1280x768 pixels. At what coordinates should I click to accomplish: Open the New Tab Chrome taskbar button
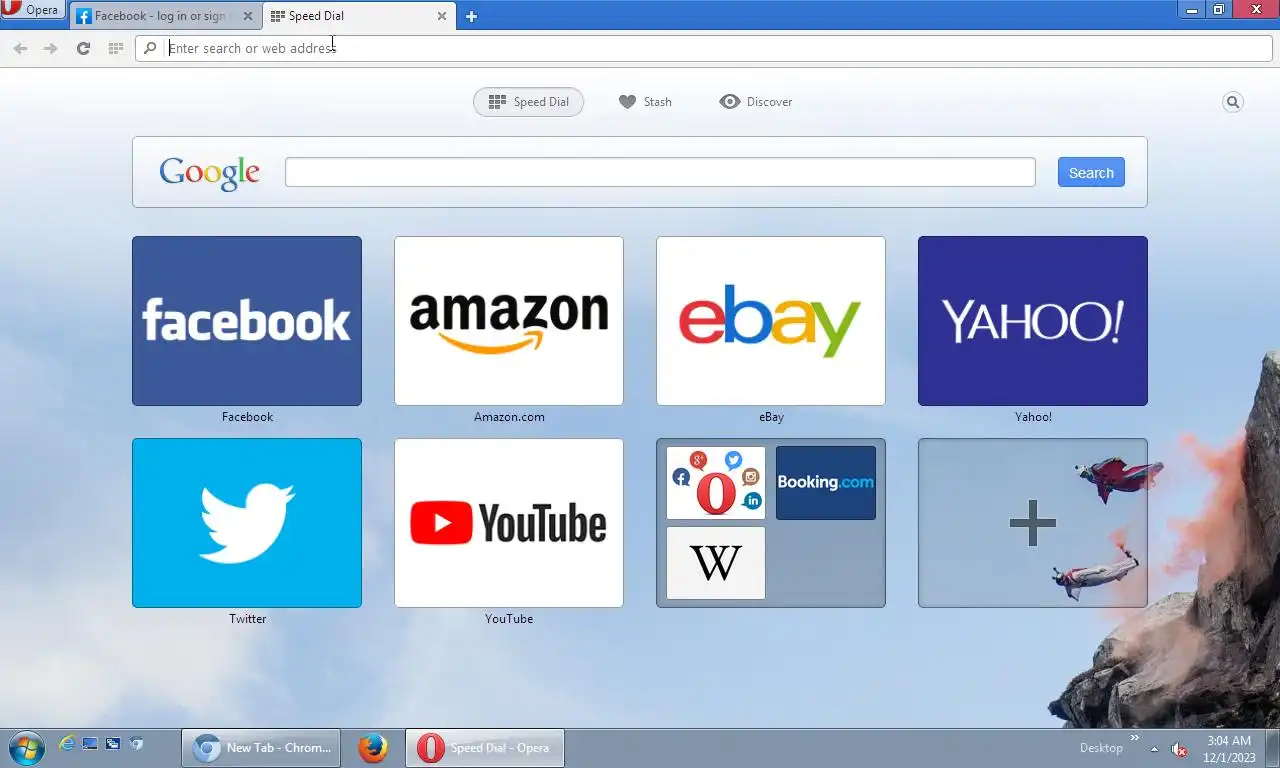click(261, 748)
